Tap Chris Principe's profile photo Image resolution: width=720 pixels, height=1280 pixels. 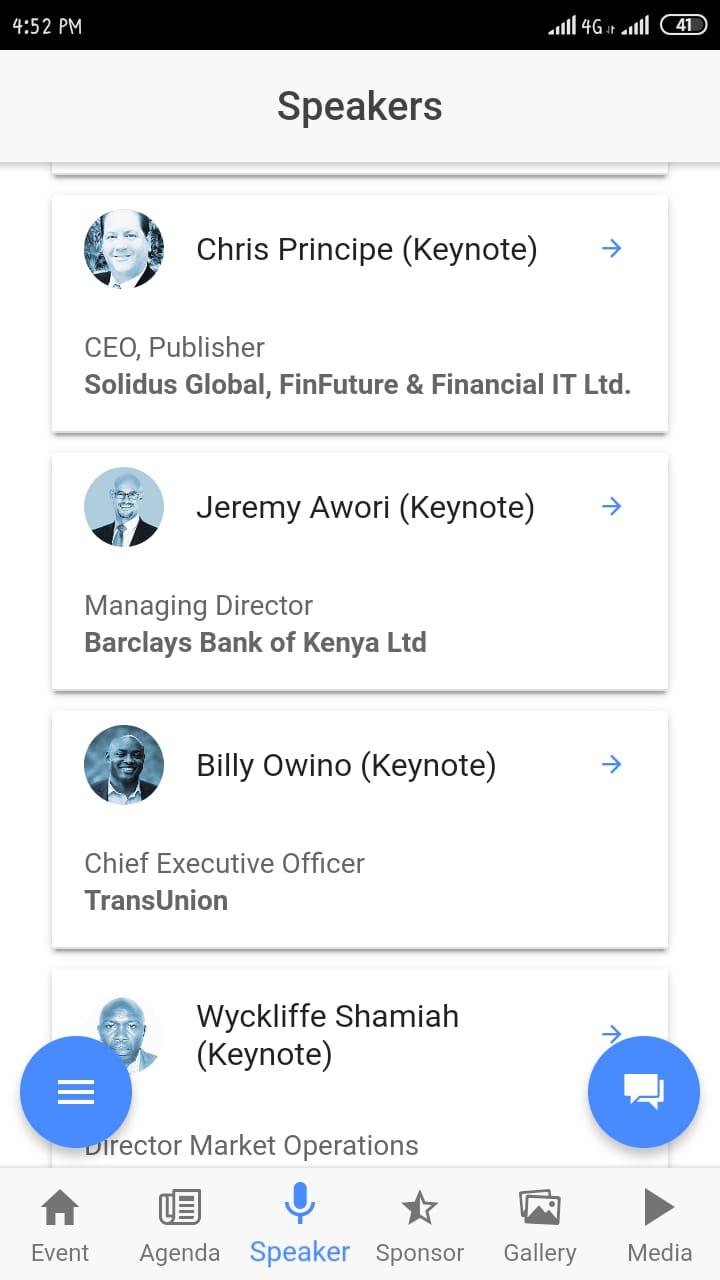124,249
